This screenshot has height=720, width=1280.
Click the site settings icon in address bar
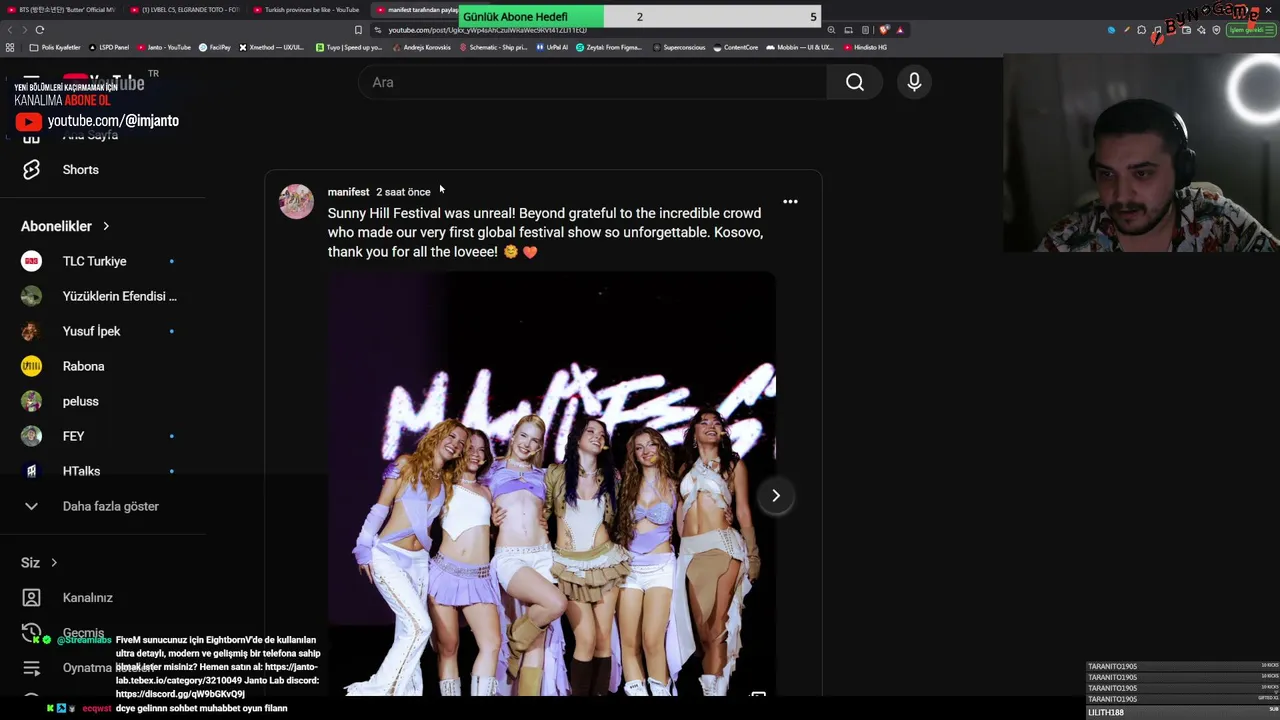[x=377, y=30]
